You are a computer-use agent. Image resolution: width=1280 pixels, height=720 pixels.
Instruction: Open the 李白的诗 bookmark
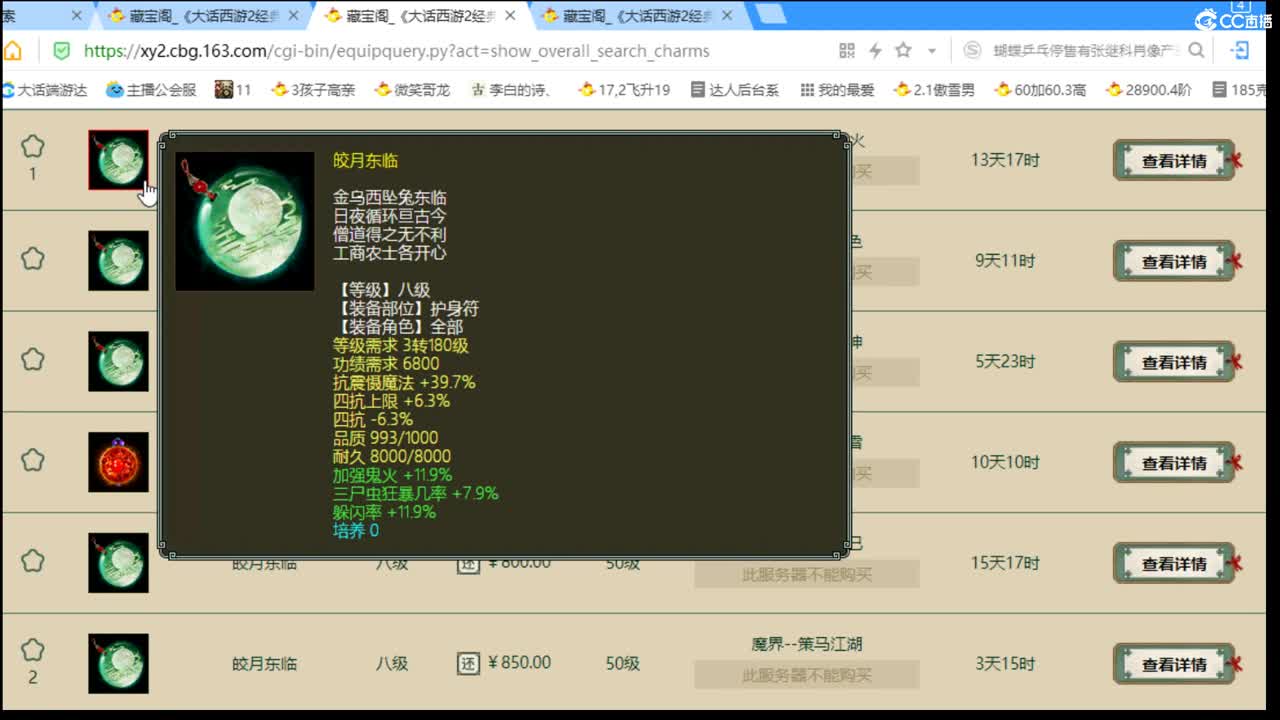point(512,90)
